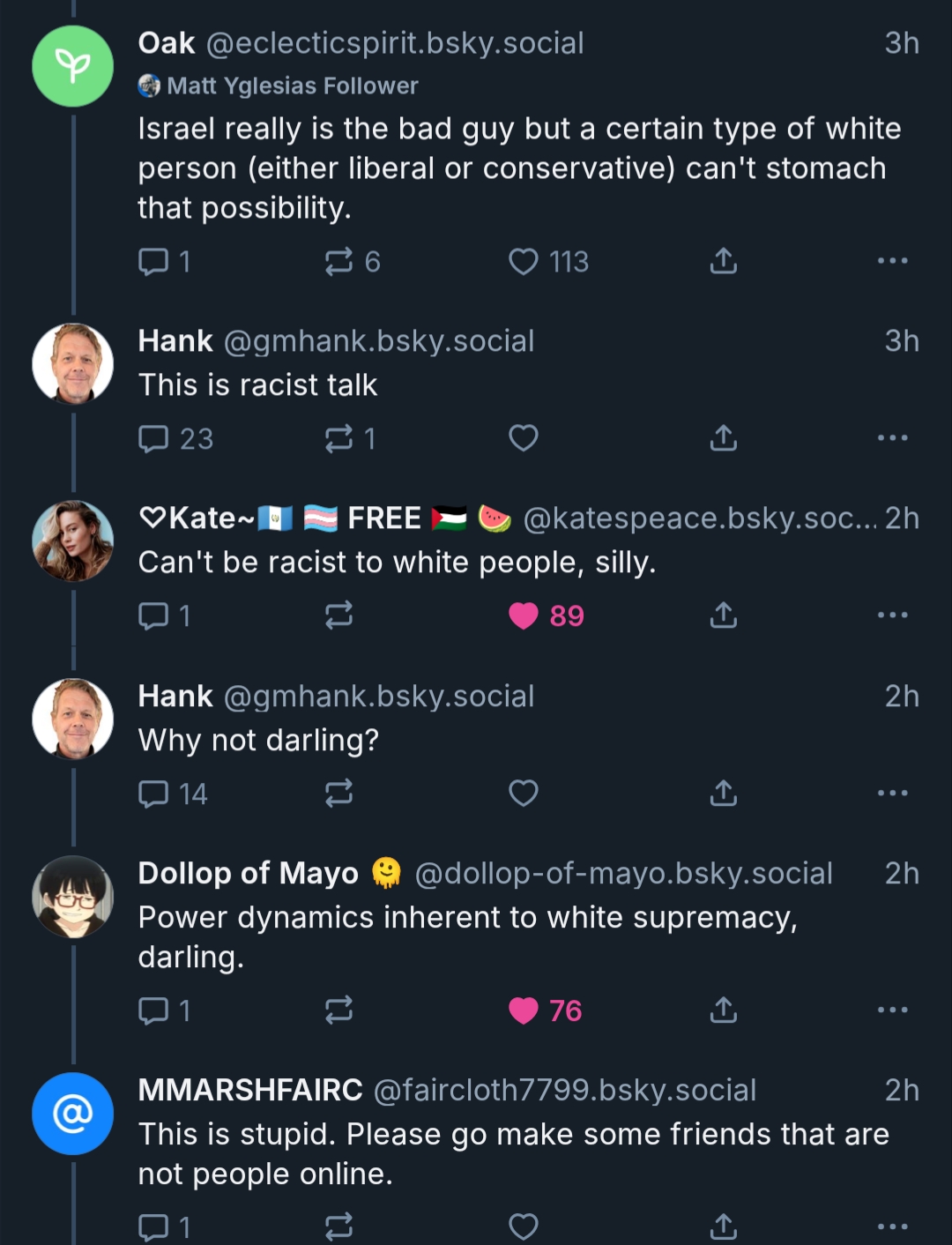This screenshot has height=1245, width=952.
Task: Repost Dollop of Mayo's reply
Action: point(339,1010)
